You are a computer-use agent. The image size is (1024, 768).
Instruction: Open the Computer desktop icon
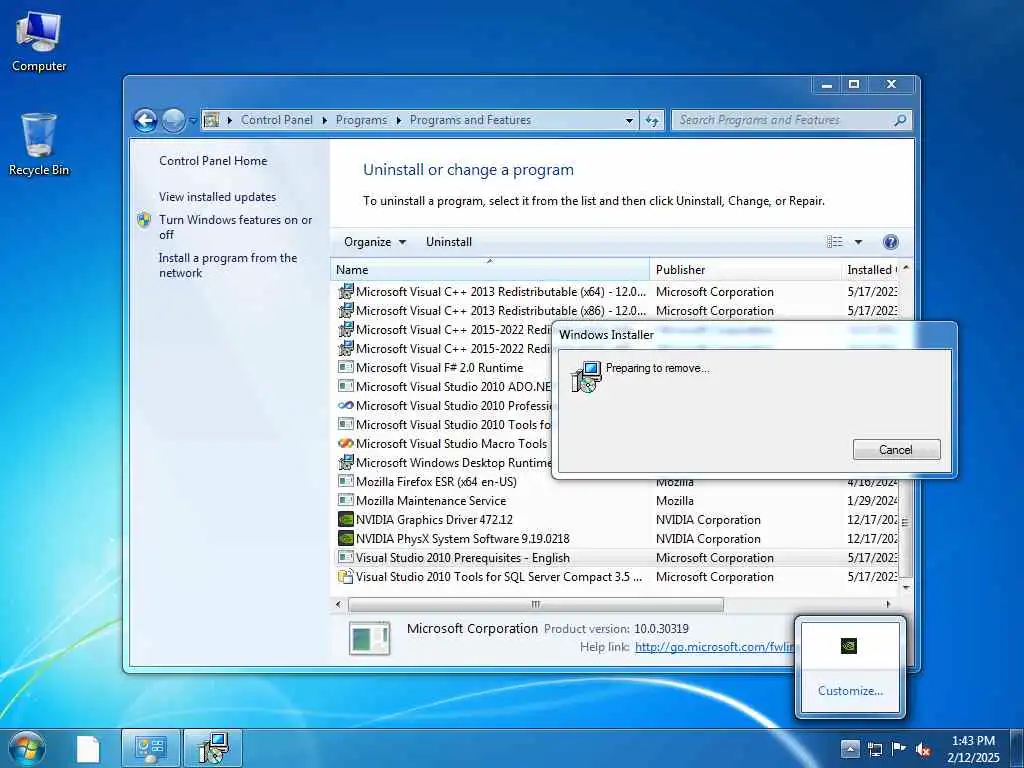(39, 42)
